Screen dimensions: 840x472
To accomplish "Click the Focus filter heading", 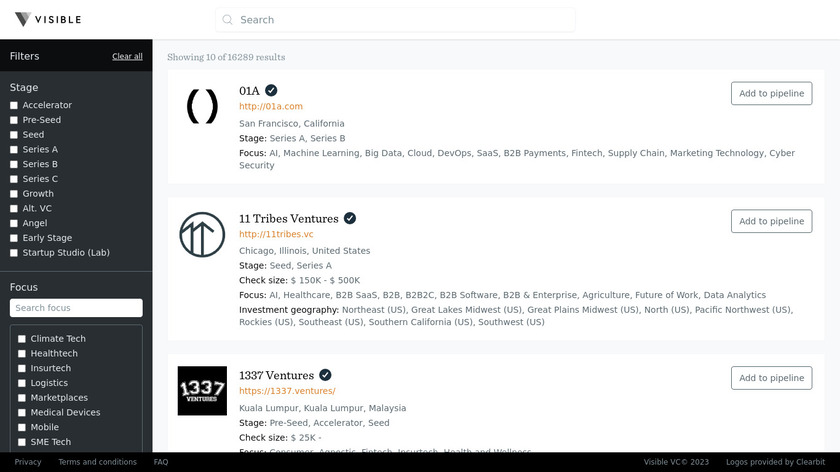I will click(x=24, y=287).
